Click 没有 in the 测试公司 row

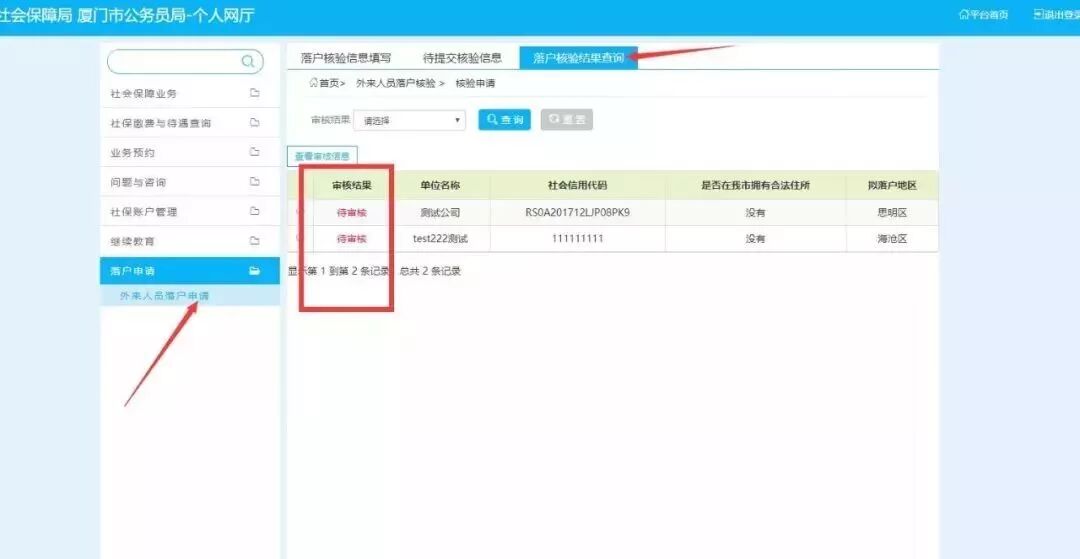pyautogui.click(x=756, y=213)
